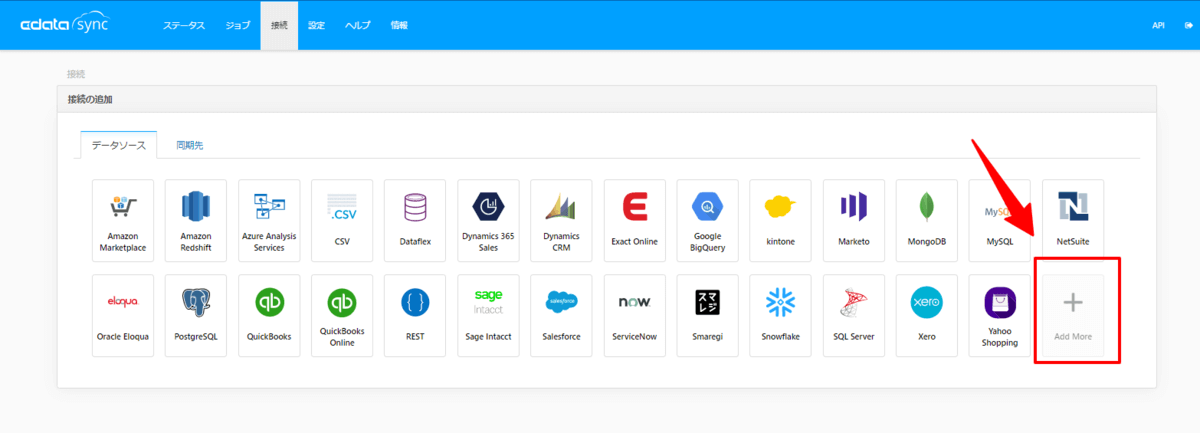Click the logout icon beside API
Viewport: 1200px width, 433px height.
click(1188, 25)
